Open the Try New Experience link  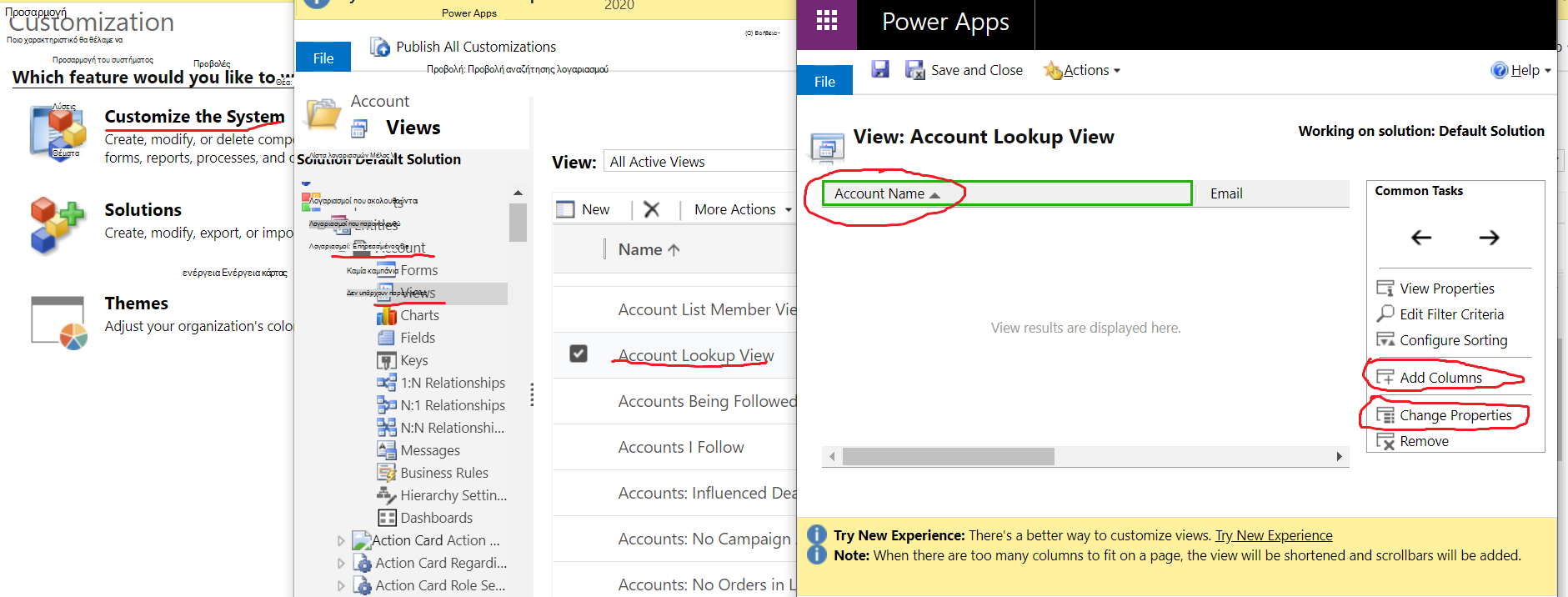point(1273,535)
